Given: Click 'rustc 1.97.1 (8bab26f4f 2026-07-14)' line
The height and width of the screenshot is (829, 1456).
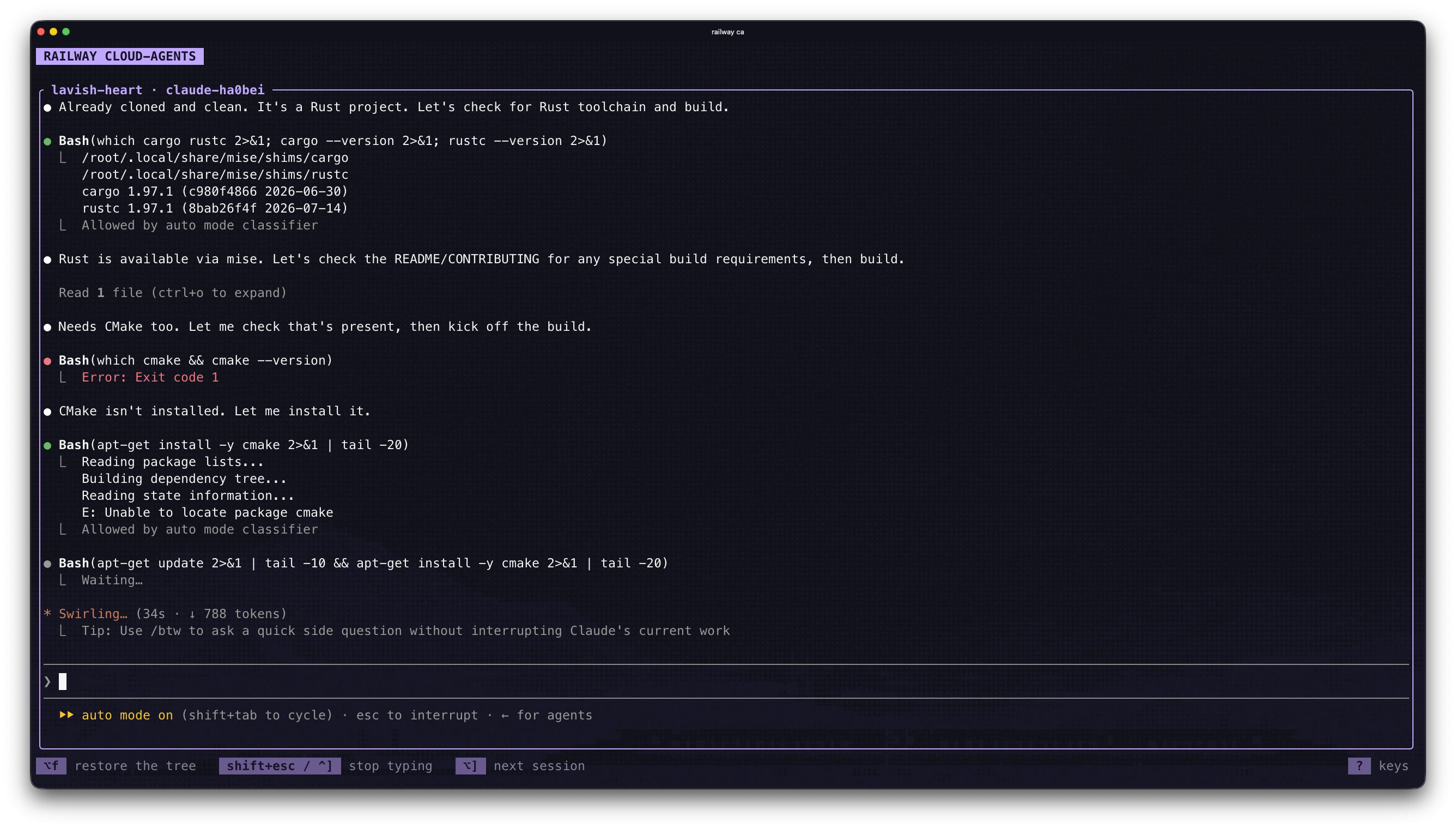Looking at the screenshot, I should [x=215, y=208].
